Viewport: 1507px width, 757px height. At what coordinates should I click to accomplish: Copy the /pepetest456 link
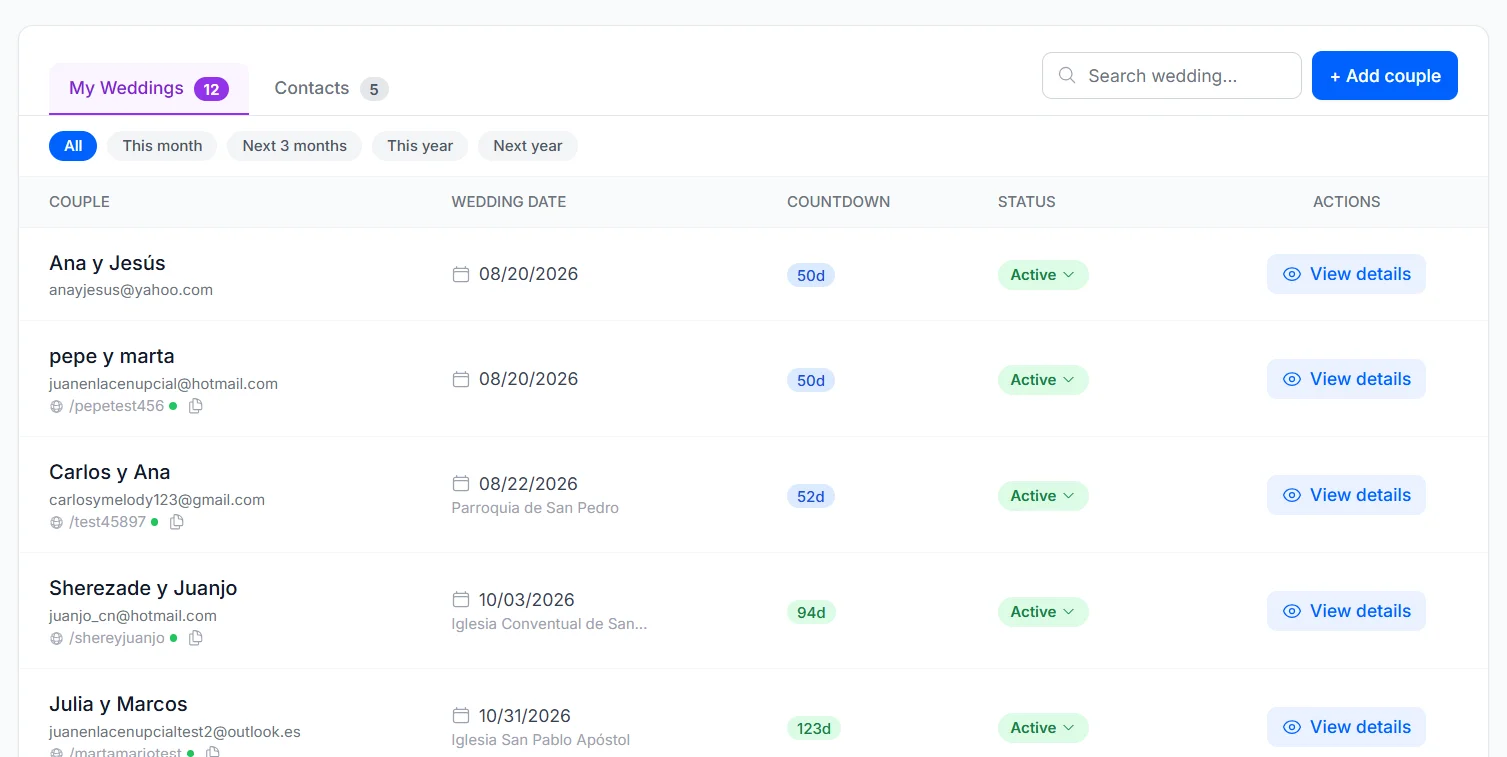tap(196, 406)
